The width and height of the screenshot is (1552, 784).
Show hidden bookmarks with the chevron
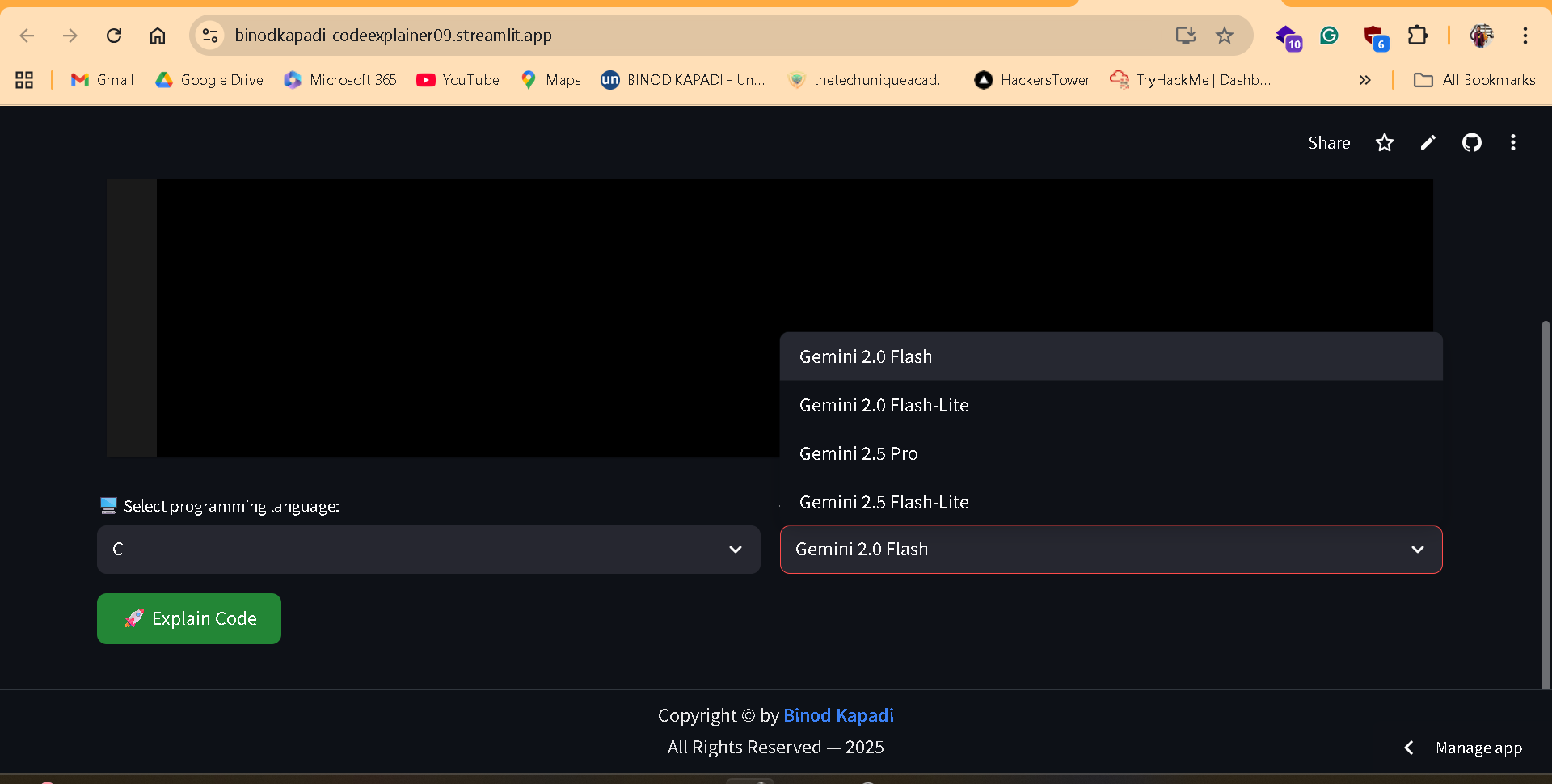(x=1365, y=79)
